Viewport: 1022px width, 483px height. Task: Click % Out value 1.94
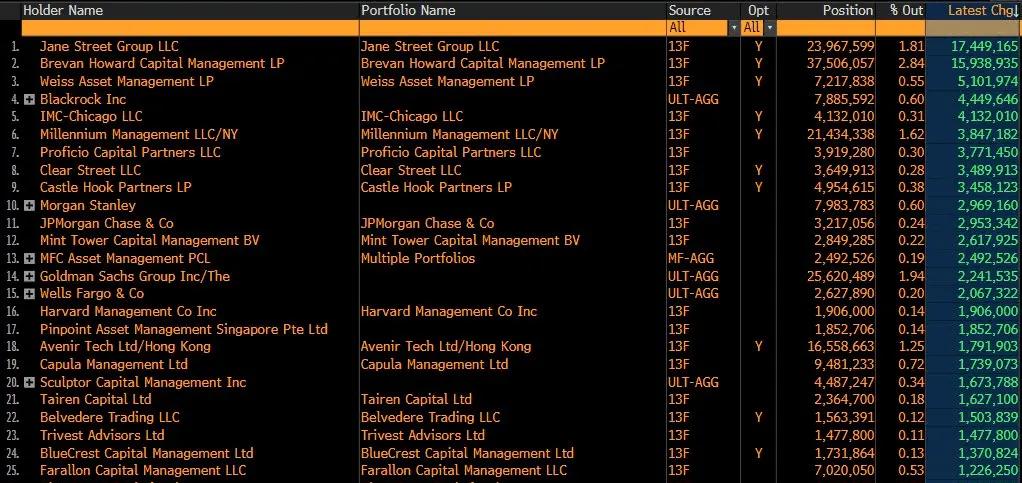pos(912,276)
